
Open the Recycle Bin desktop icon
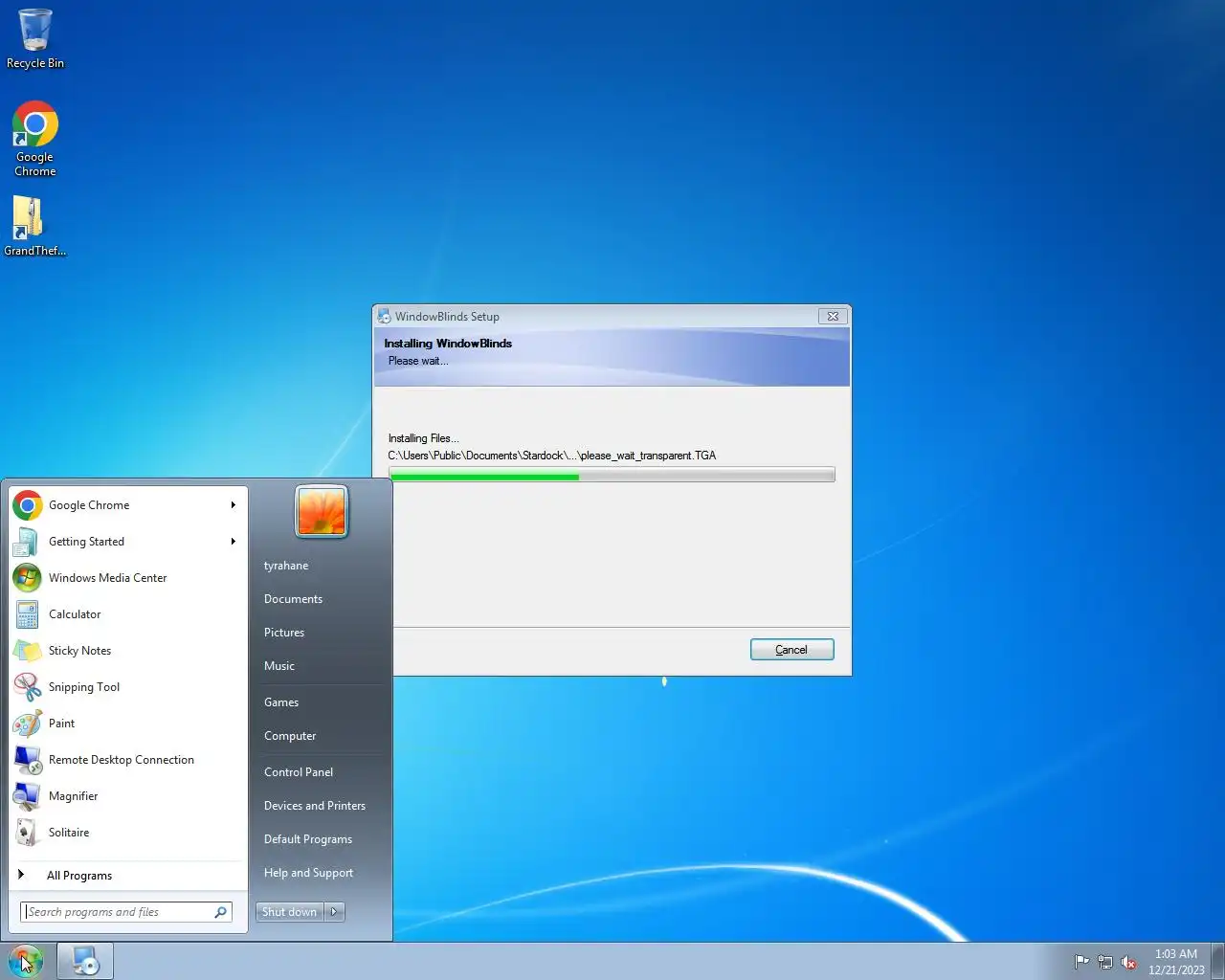(x=35, y=38)
